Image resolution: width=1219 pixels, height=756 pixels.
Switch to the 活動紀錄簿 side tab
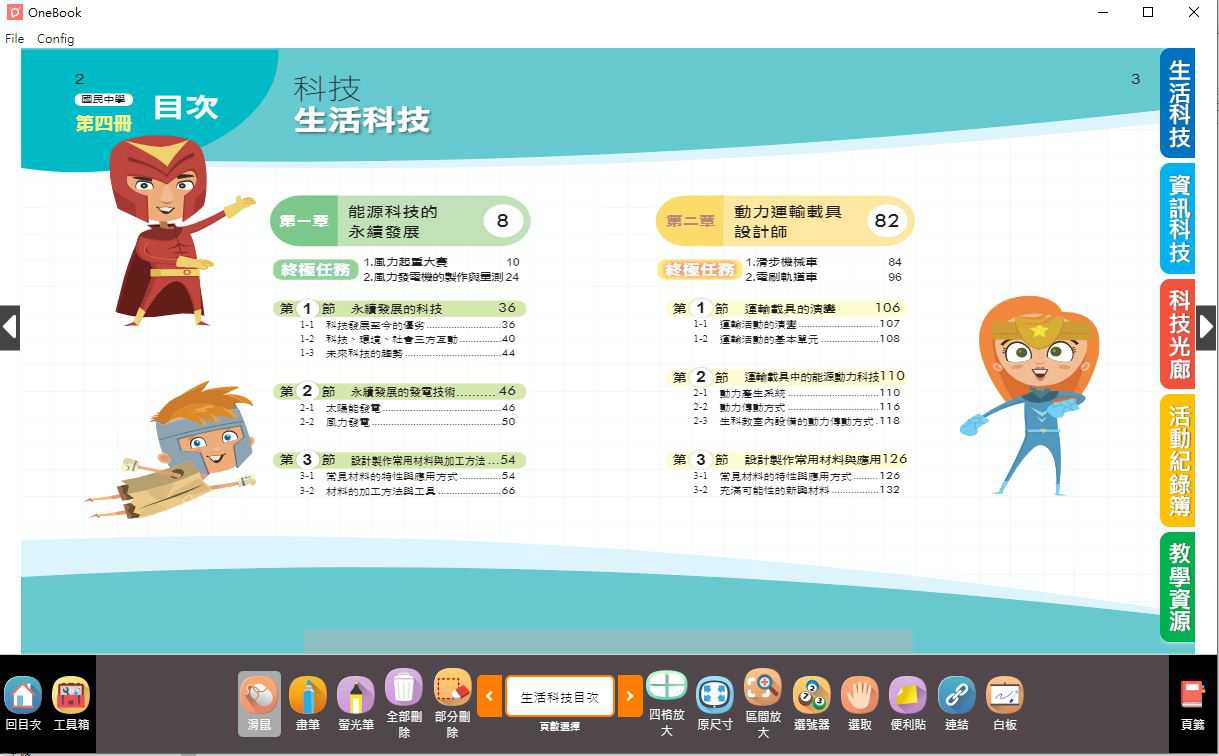(1179, 460)
